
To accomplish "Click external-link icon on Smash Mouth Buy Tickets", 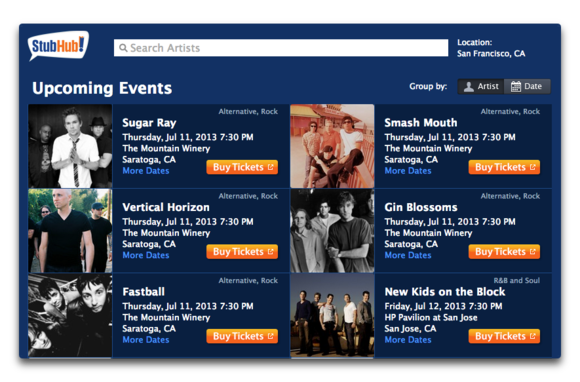I will (533, 167).
